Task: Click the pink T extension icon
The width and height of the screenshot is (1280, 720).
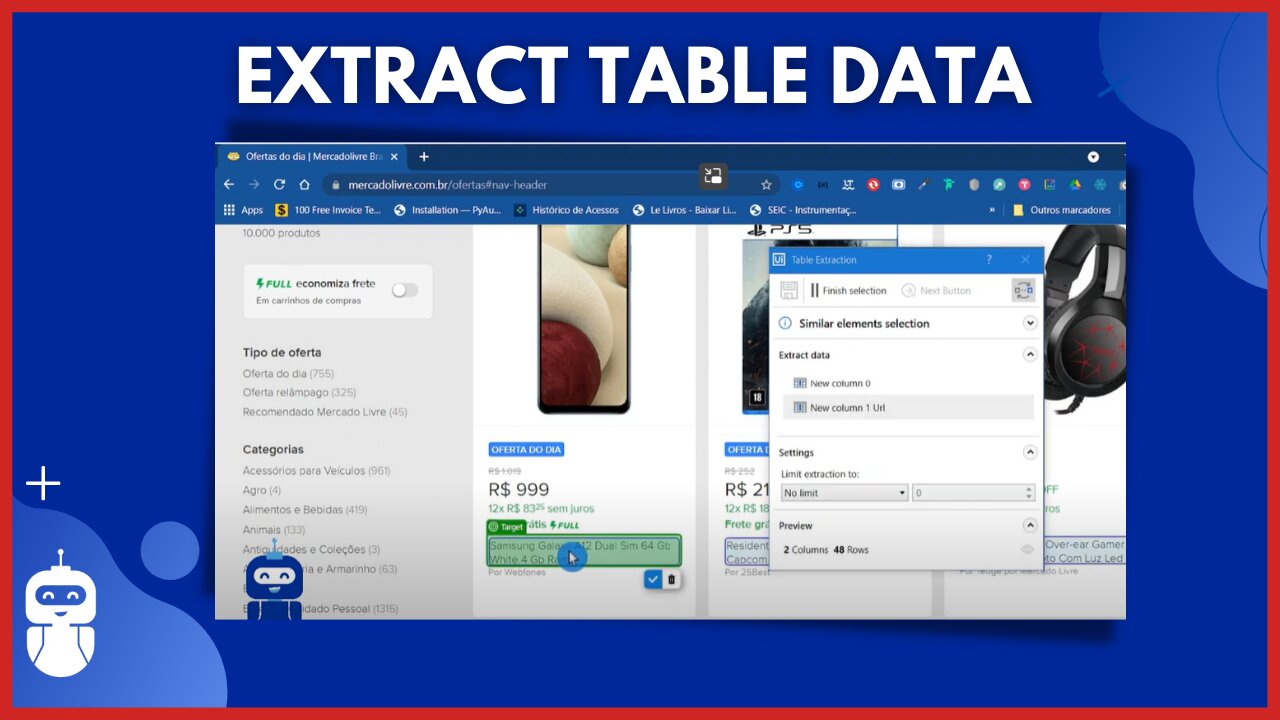Action: [1024, 185]
